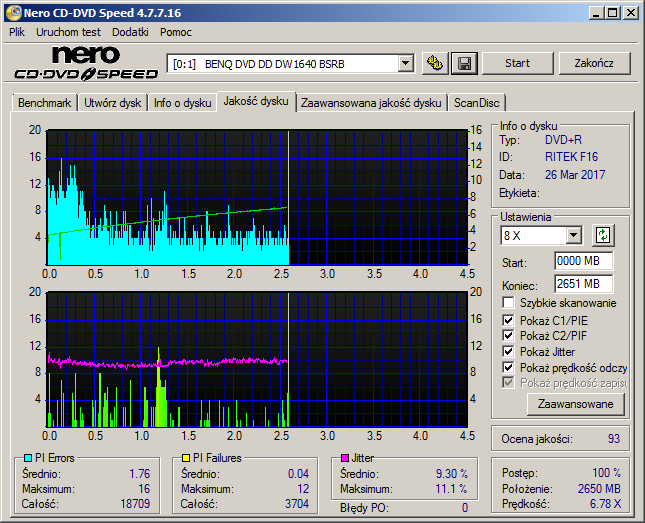This screenshot has height=523, width=645.
Task: Click the Nero disc icon in title bar
Action: pos(13,13)
